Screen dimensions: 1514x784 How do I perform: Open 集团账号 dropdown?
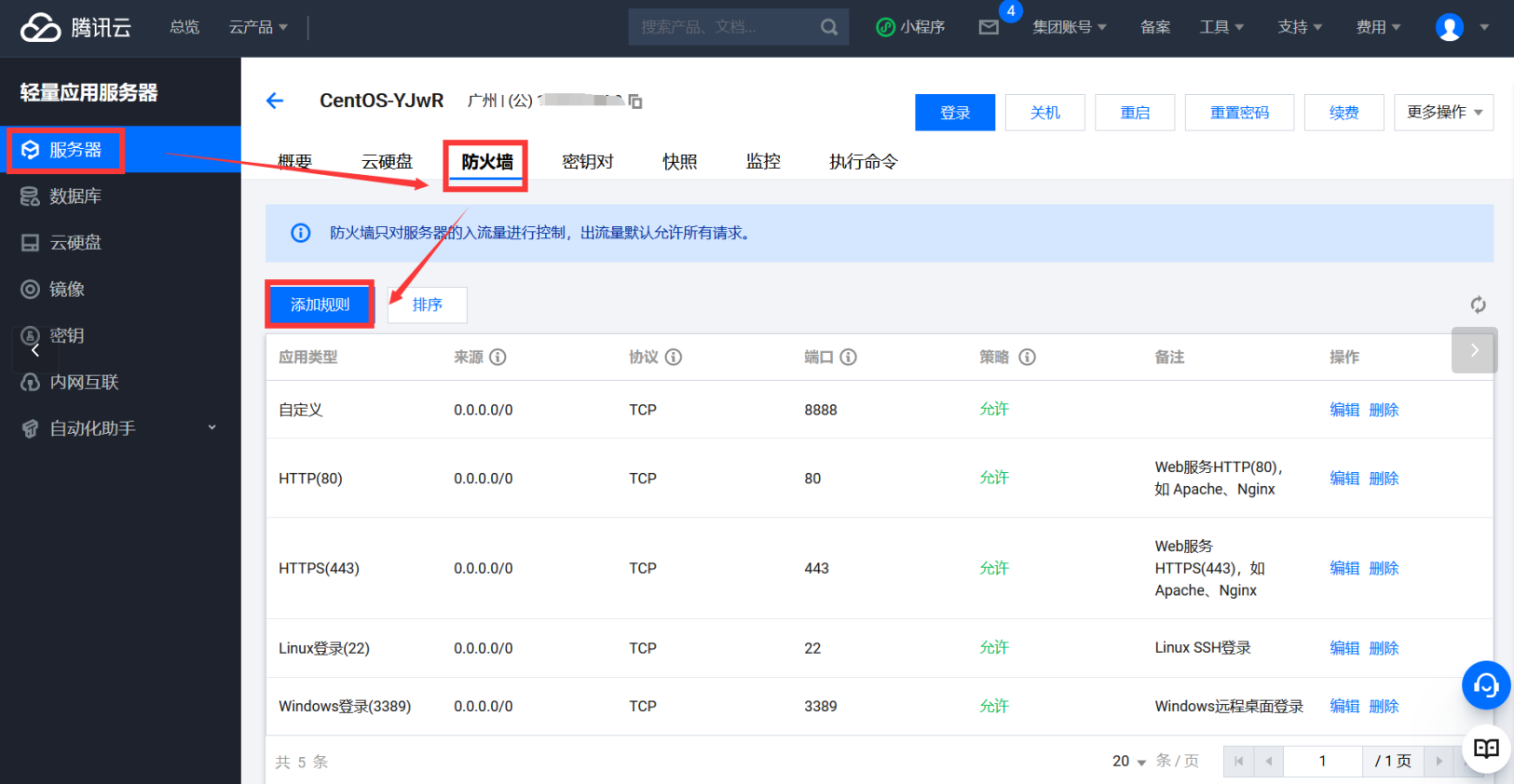(1070, 27)
